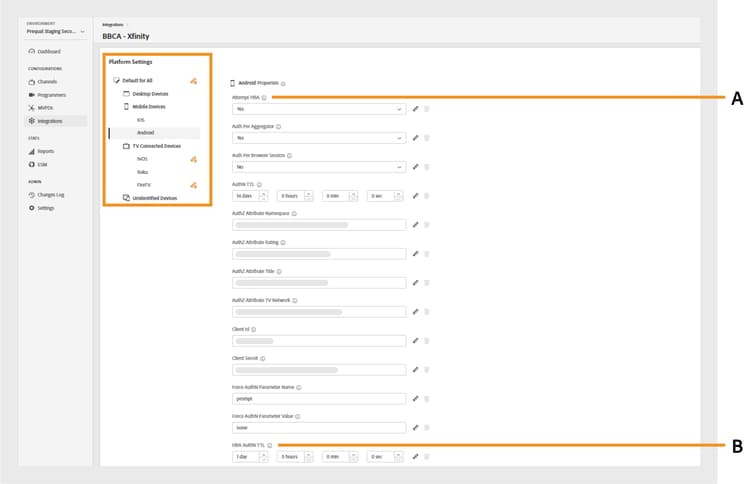Open the Auth Per Aggregator dropdown
The image size is (750, 484).
(x=319, y=138)
